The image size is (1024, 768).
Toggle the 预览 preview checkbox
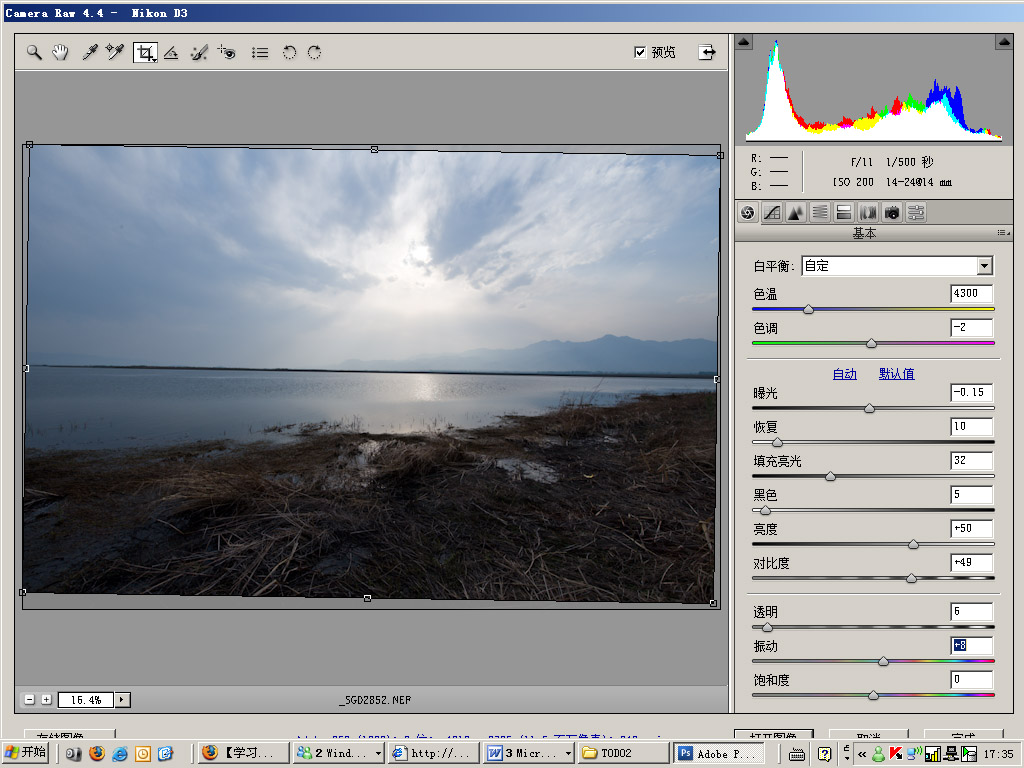(640, 52)
